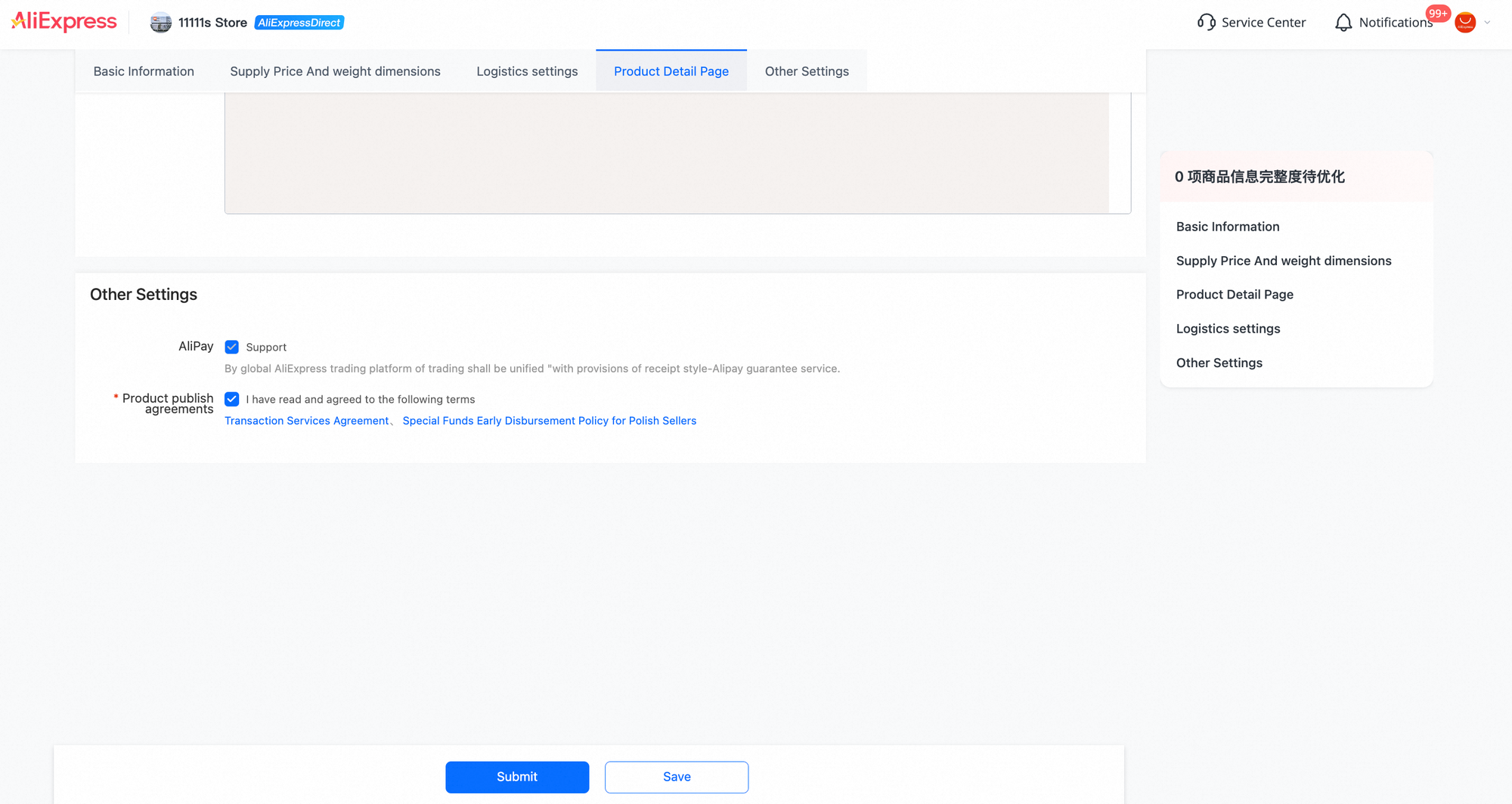Uncheck the AliPay Support checkbox
The image size is (1512, 804).
coord(232,347)
